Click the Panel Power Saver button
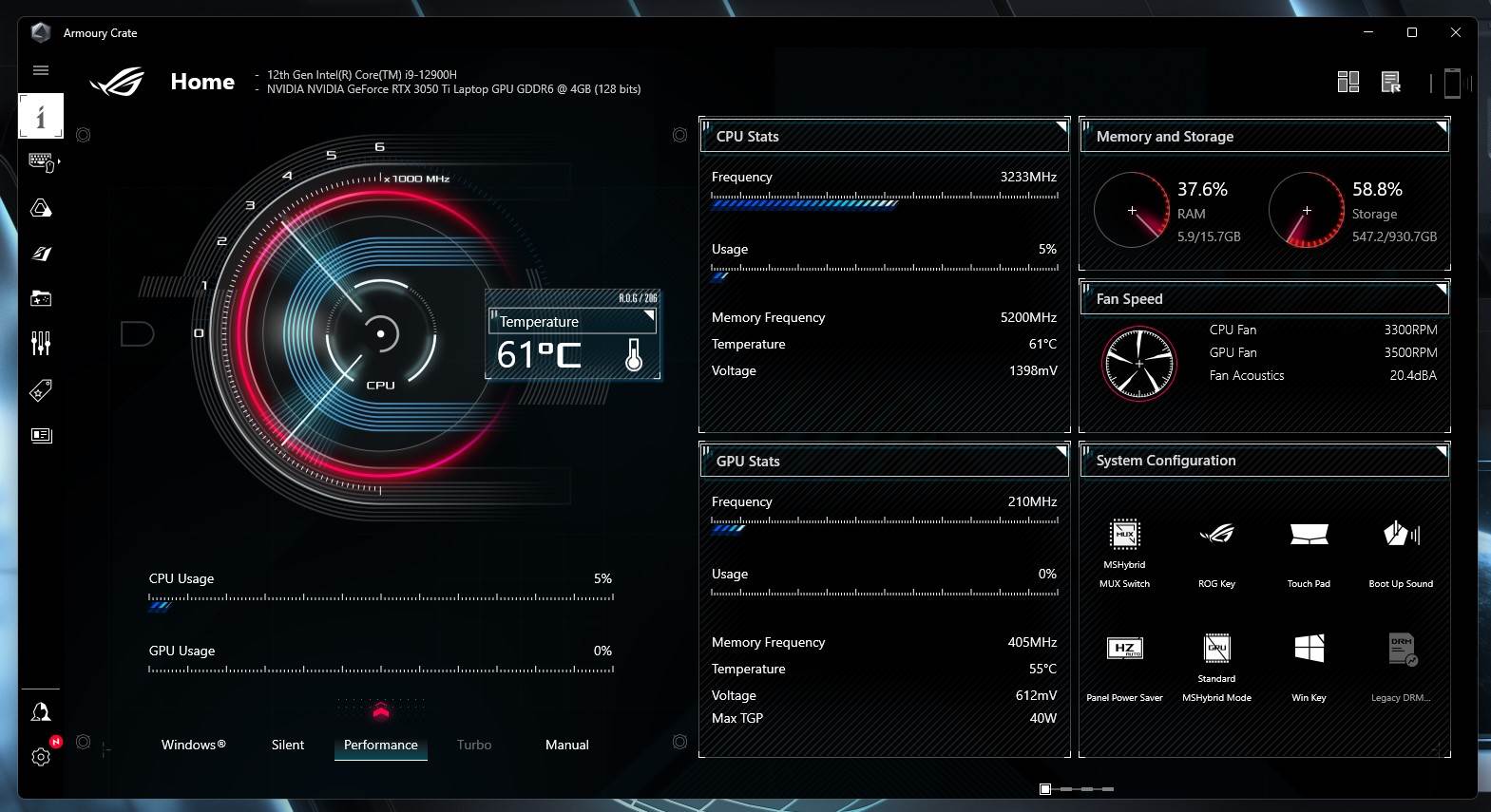The height and width of the screenshot is (812, 1491). 1124,649
